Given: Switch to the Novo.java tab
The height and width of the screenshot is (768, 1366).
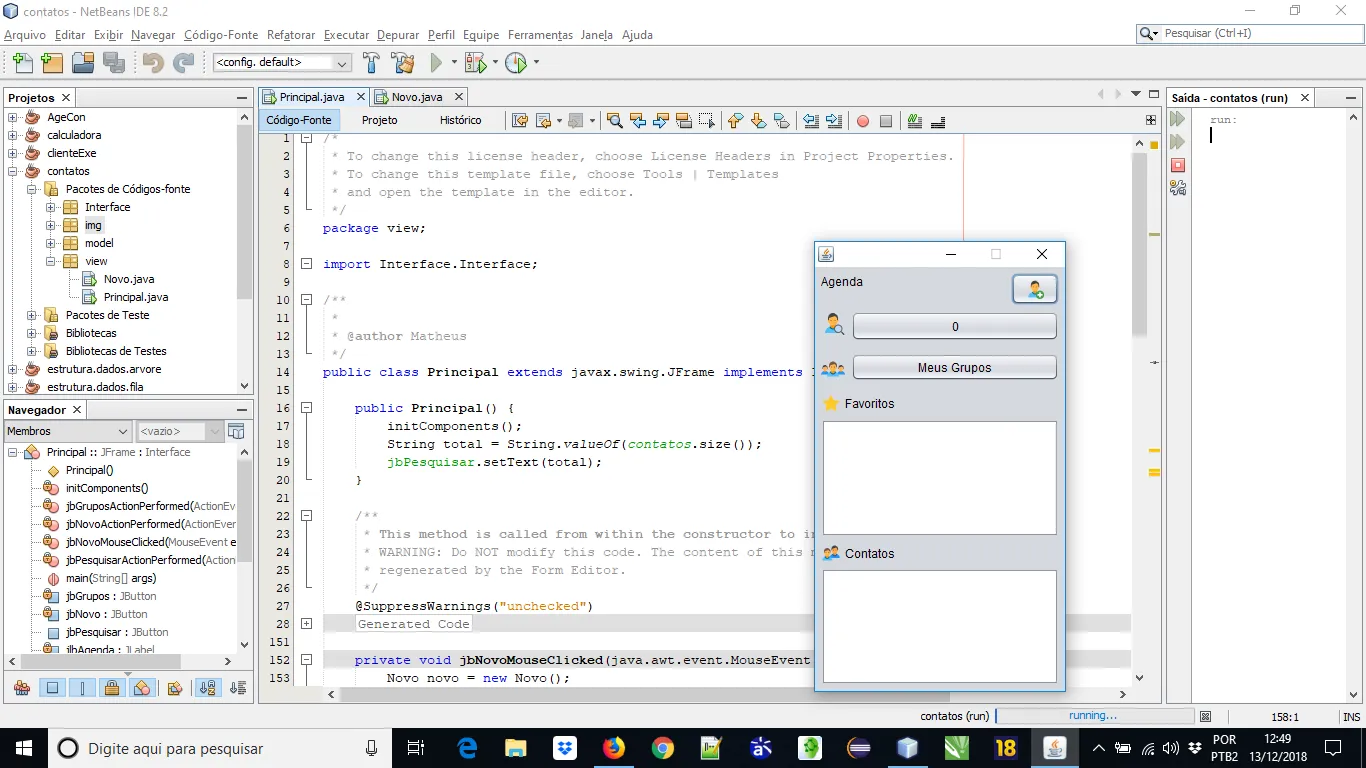Looking at the screenshot, I should click(x=416, y=97).
